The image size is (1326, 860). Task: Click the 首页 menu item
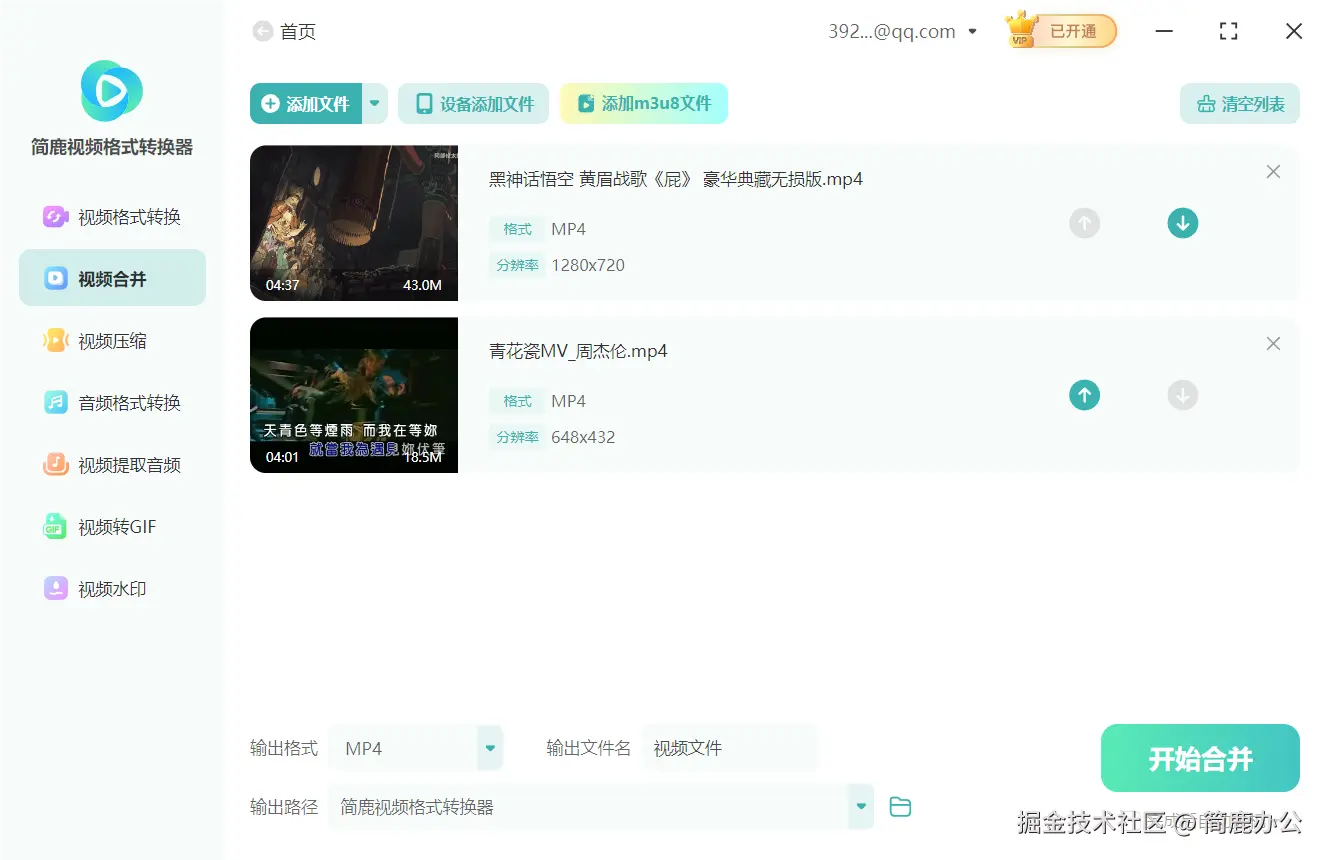click(x=297, y=31)
